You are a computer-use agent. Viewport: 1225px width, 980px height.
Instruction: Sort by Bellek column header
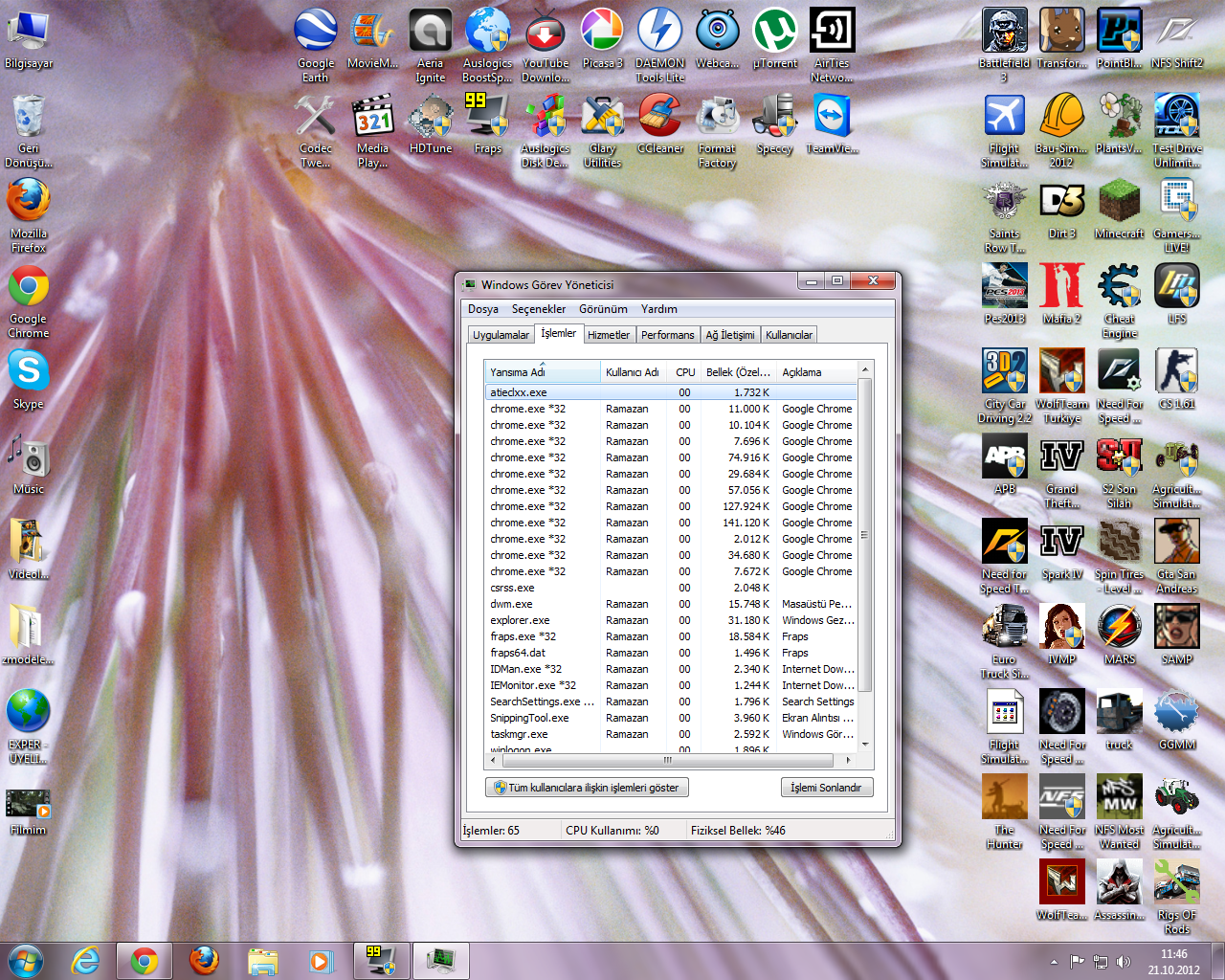(x=738, y=372)
